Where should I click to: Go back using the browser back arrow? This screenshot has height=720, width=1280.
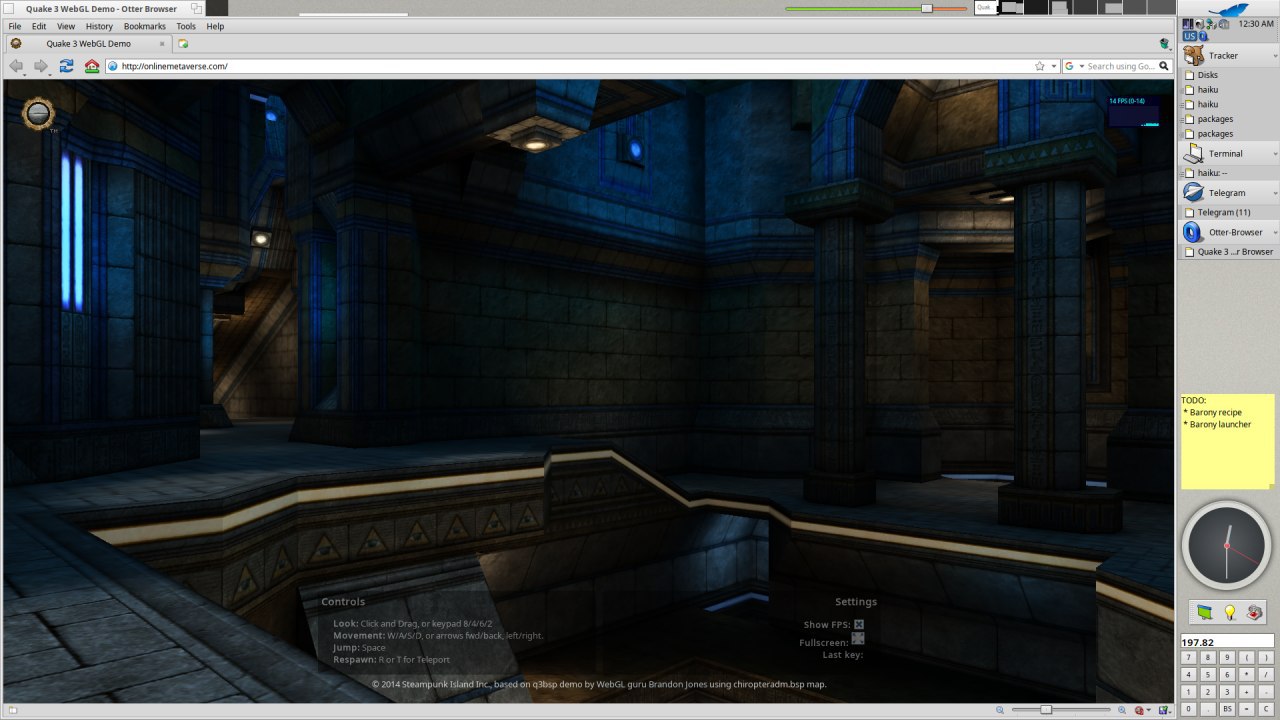coord(17,66)
